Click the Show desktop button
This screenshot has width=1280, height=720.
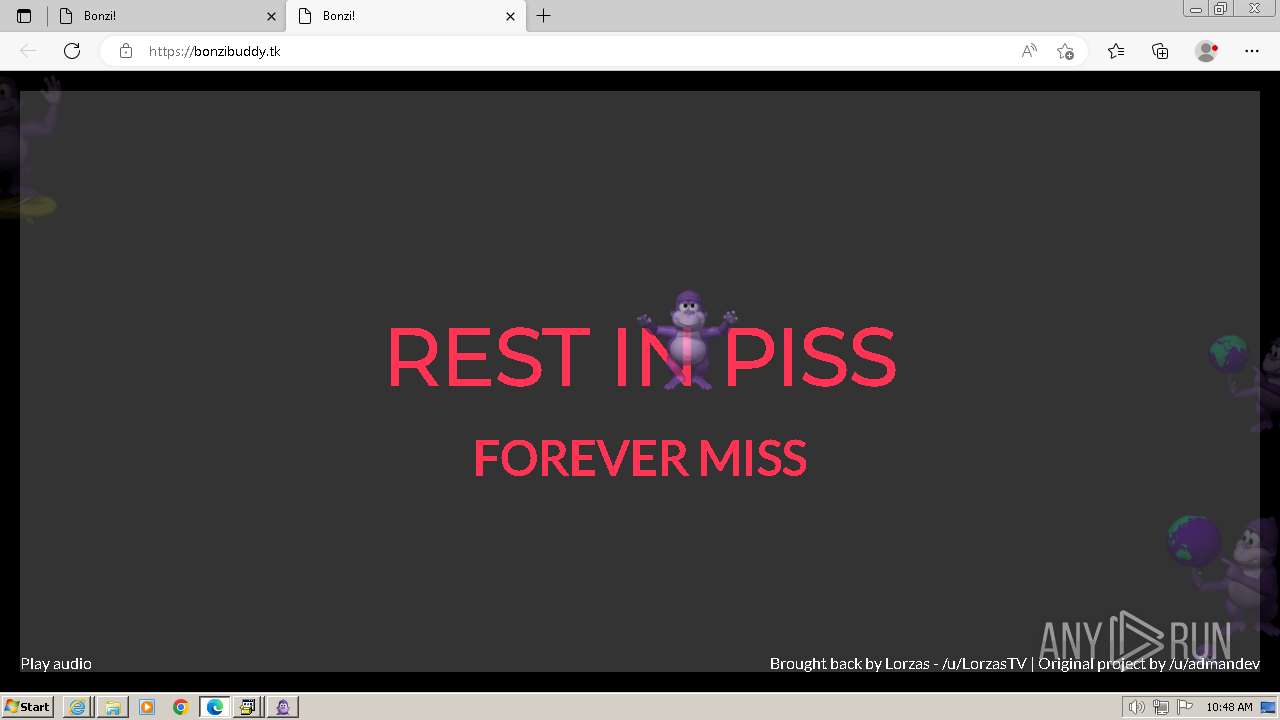(x=1269, y=707)
